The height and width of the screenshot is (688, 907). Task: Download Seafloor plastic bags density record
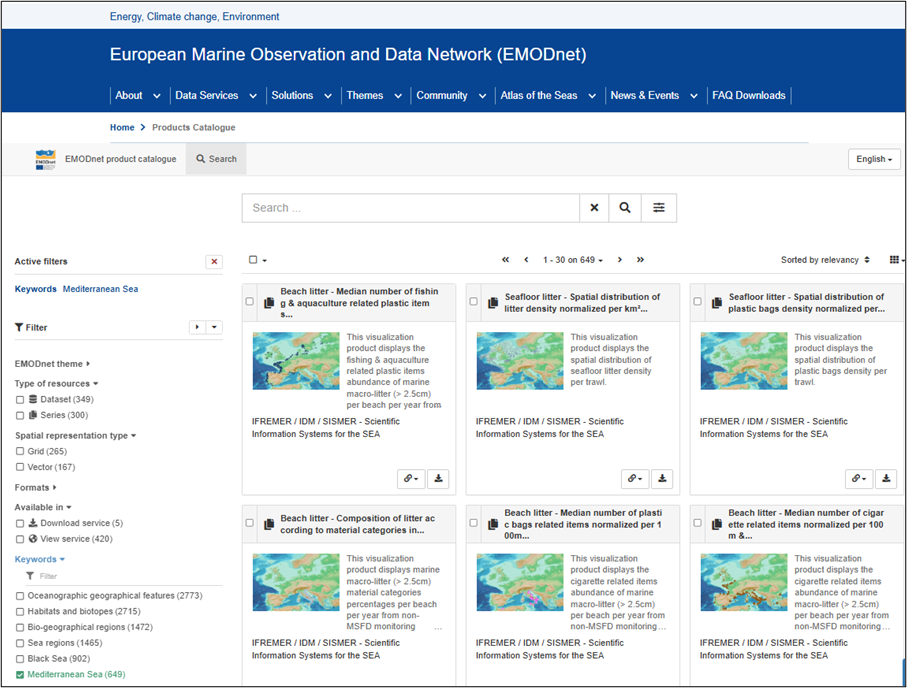(886, 479)
